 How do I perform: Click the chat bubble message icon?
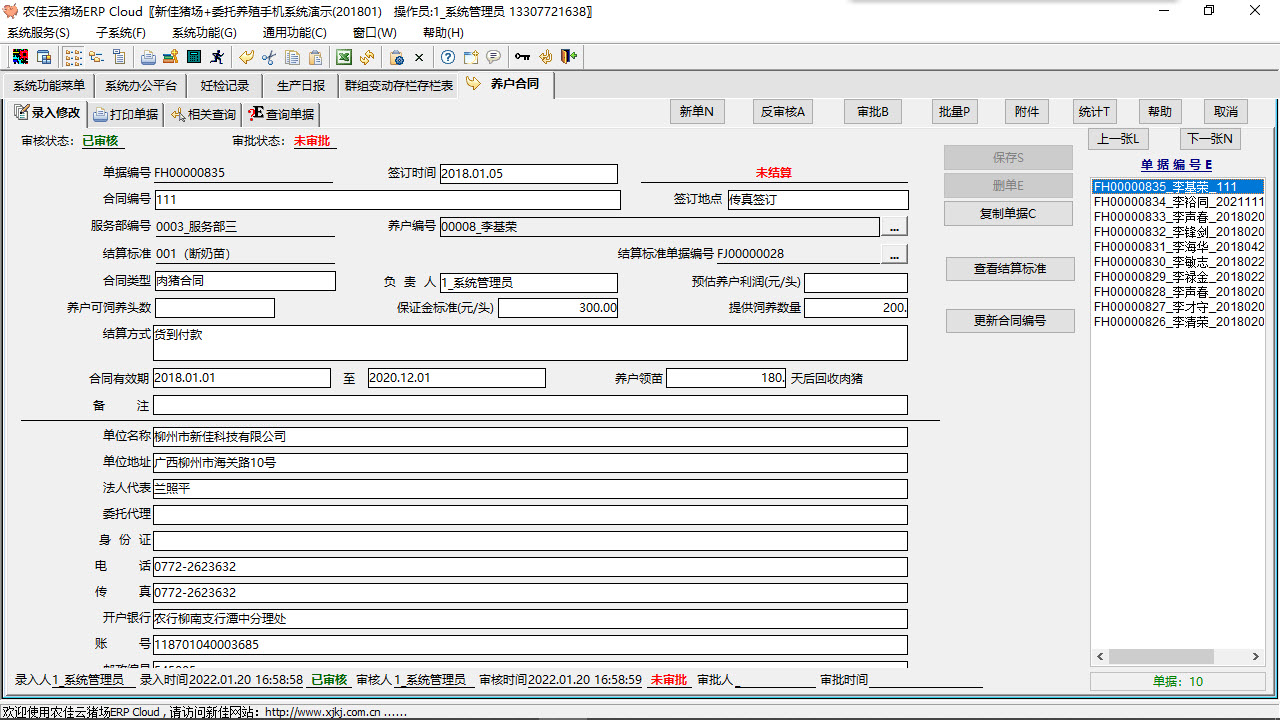point(493,57)
